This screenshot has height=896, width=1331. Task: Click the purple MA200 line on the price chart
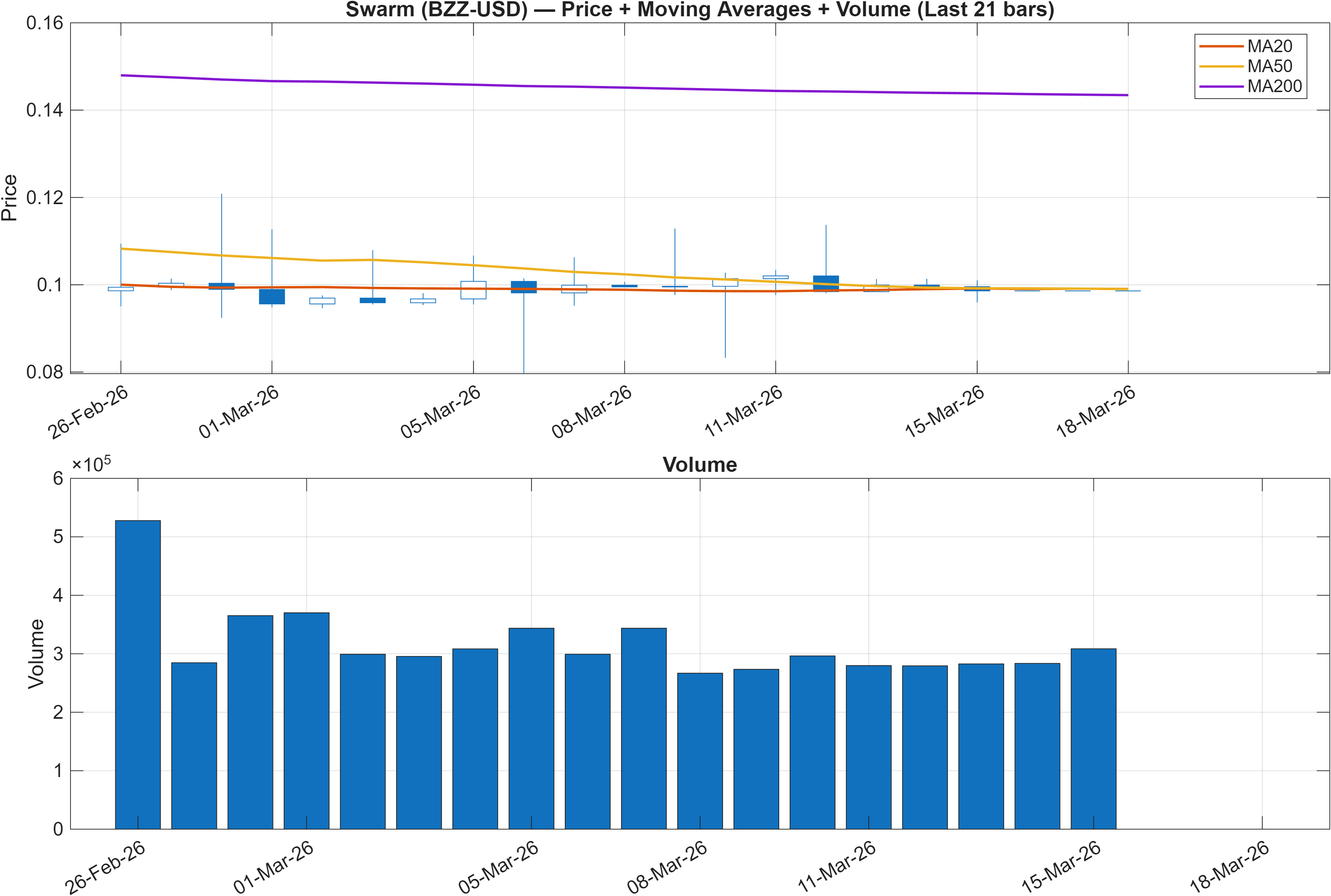coord(624,88)
